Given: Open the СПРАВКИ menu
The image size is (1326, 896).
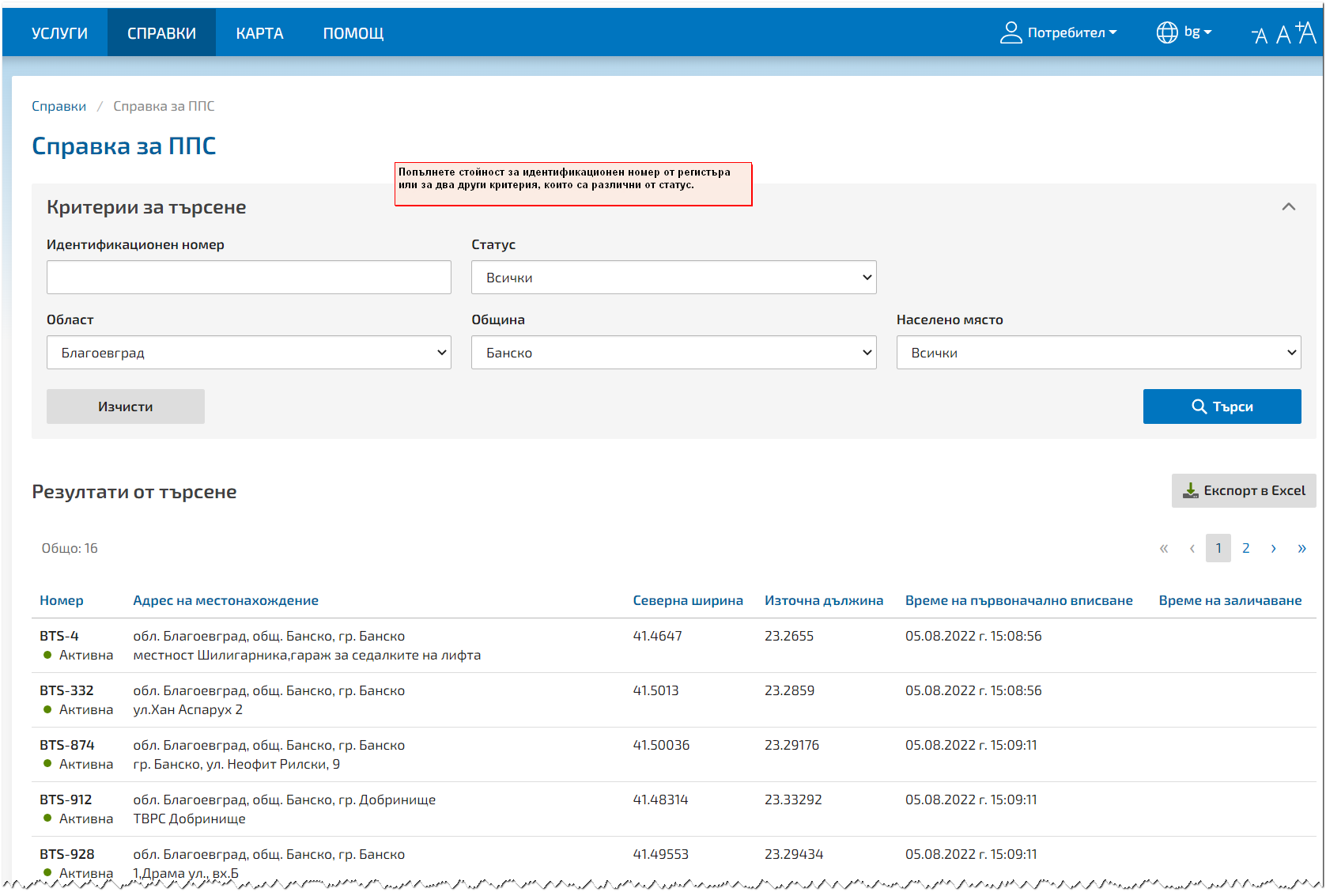Looking at the screenshot, I should (x=161, y=33).
